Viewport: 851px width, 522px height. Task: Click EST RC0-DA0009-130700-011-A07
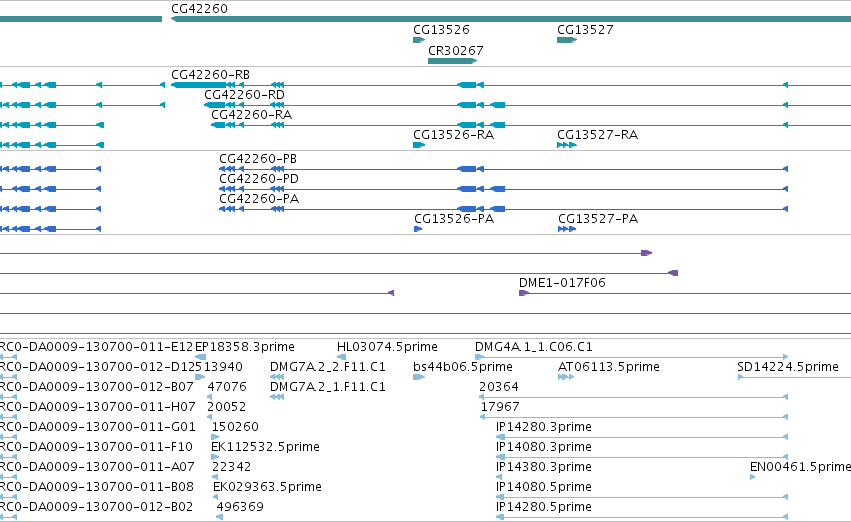click(x=97, y=467)
